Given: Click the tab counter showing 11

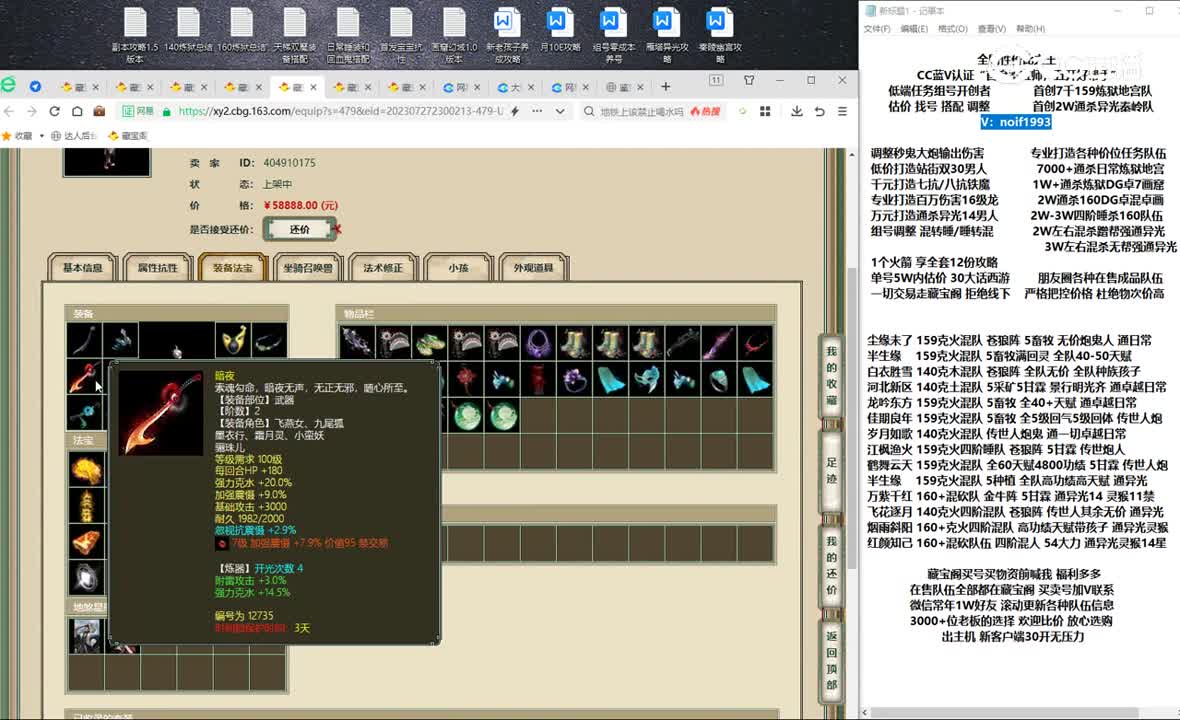Looking at the screenshot, I should (x=716, y=80).
